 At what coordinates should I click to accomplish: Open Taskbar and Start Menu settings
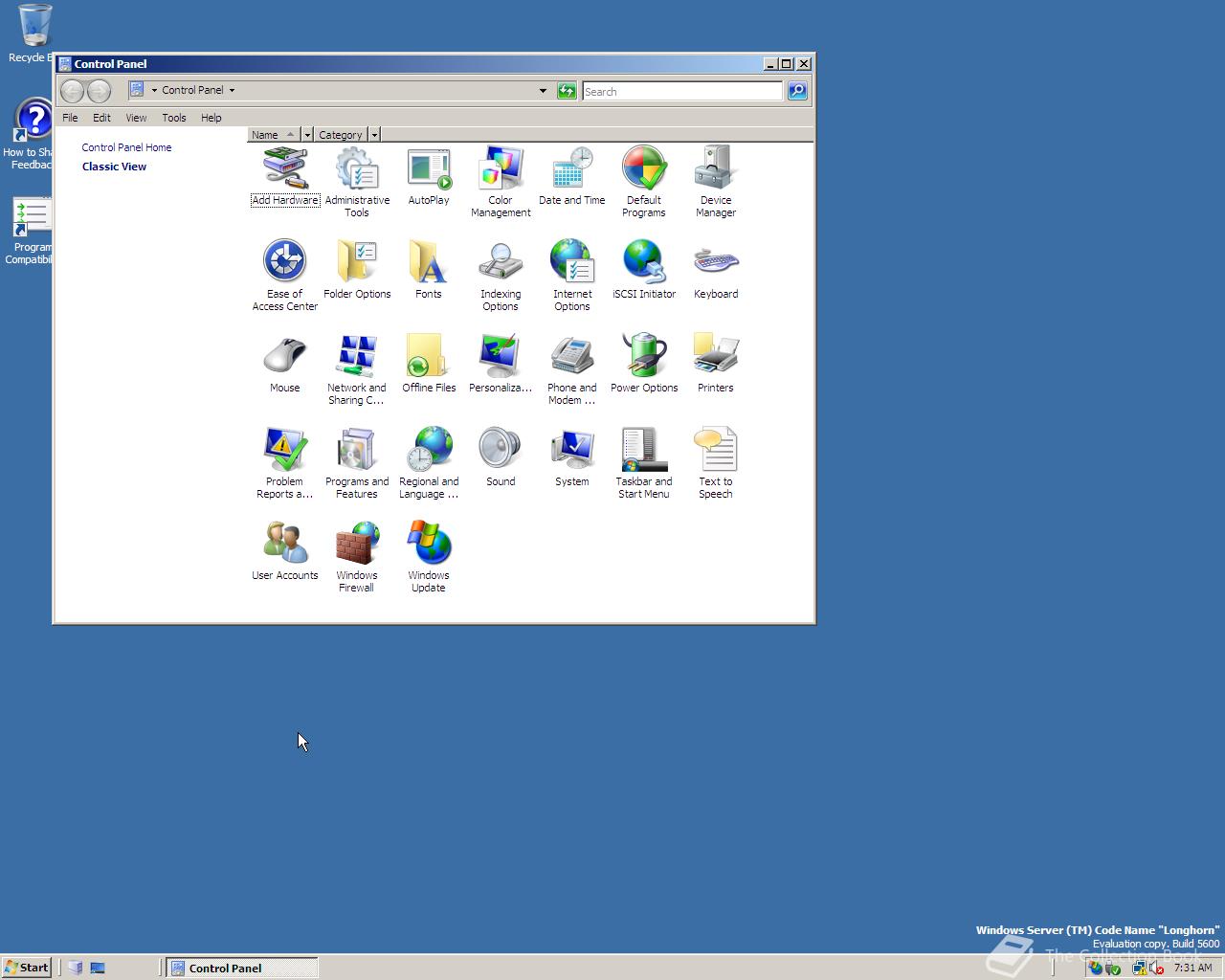tap(644, 463)
